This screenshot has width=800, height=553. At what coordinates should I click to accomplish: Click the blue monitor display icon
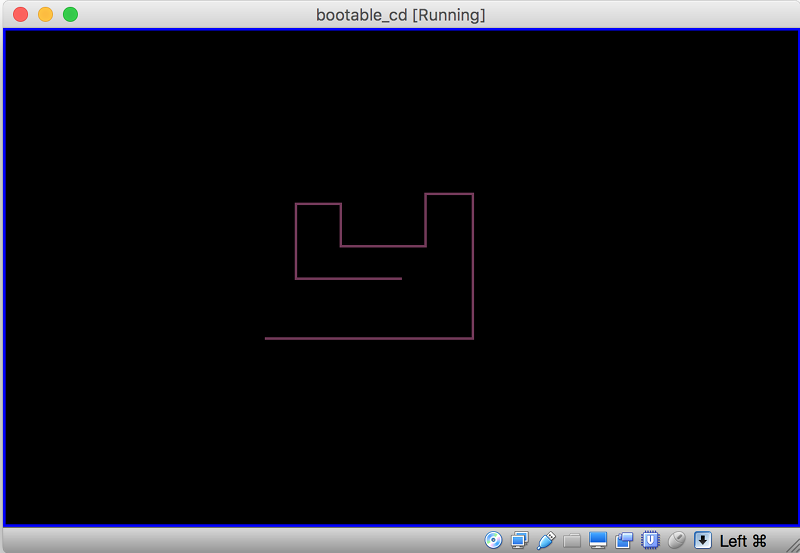tap(598, 541)
